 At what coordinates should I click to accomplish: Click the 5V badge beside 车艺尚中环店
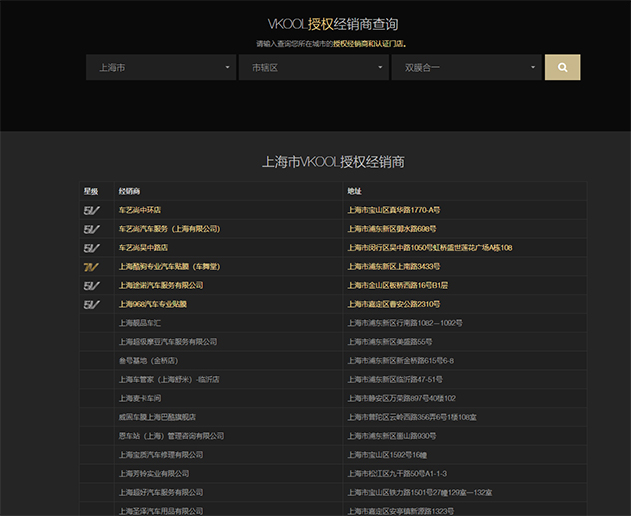coord(91,210)
